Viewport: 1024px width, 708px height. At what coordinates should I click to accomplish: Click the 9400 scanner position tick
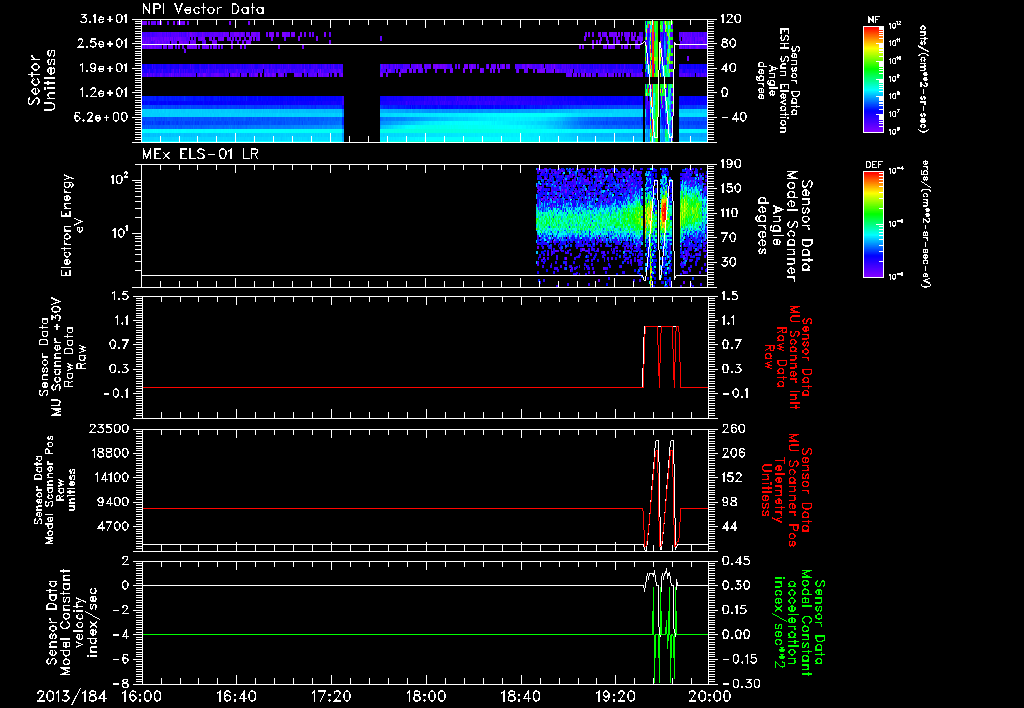click(x=113, y=502)
